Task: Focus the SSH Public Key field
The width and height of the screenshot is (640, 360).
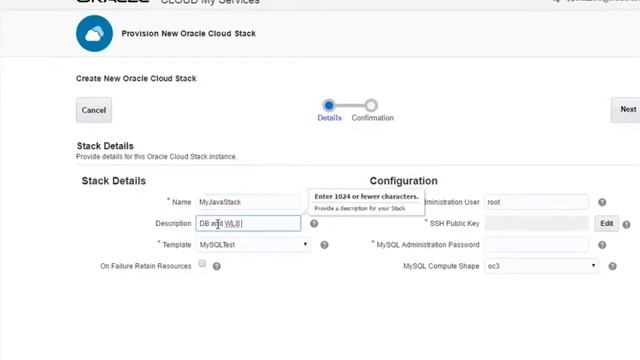Action: pos(536,223)
